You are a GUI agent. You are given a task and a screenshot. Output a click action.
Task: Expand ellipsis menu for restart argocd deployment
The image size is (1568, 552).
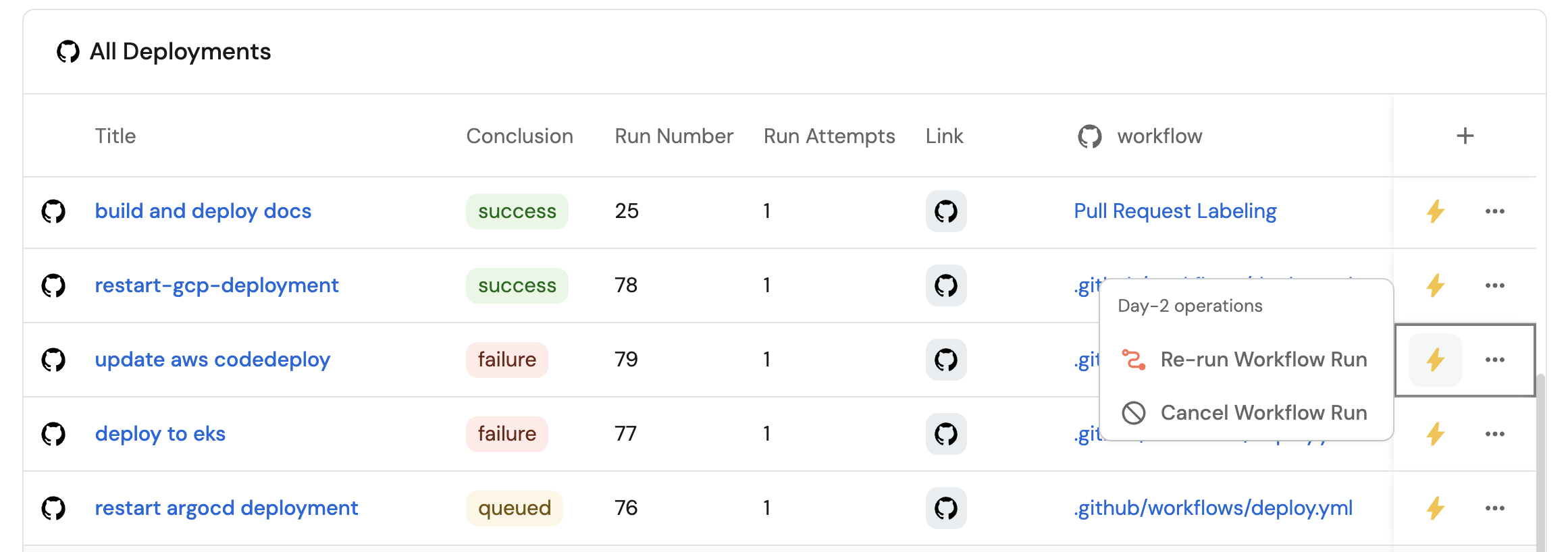coord(1494,508)
